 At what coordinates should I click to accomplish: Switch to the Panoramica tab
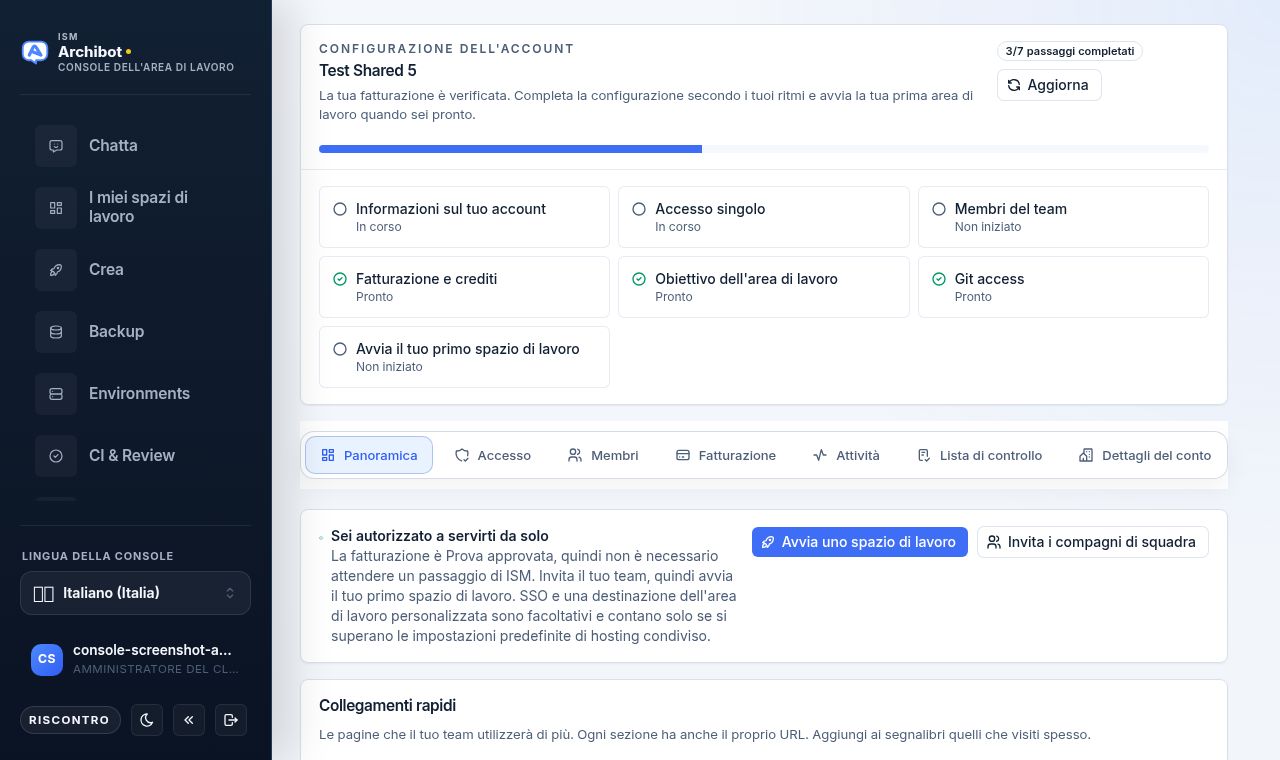369,455
